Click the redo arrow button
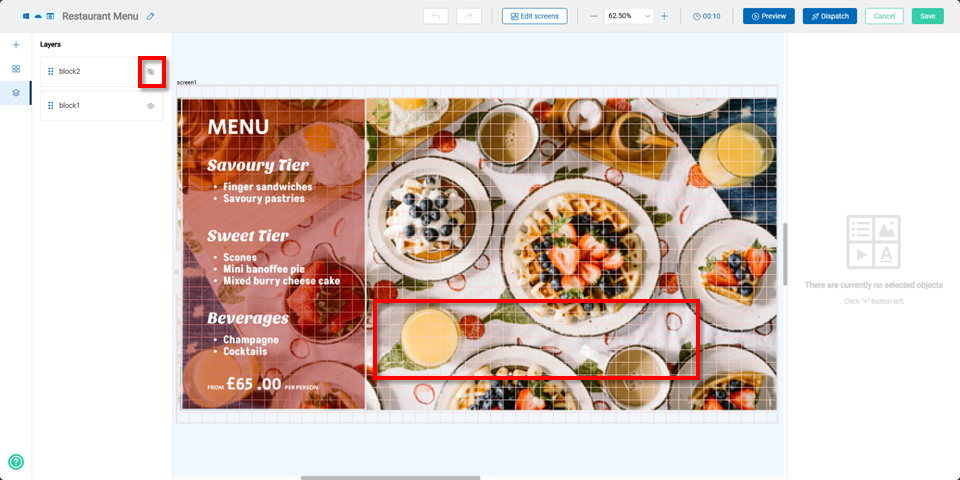This screenshot has width=960, height=480. [469, 17]
